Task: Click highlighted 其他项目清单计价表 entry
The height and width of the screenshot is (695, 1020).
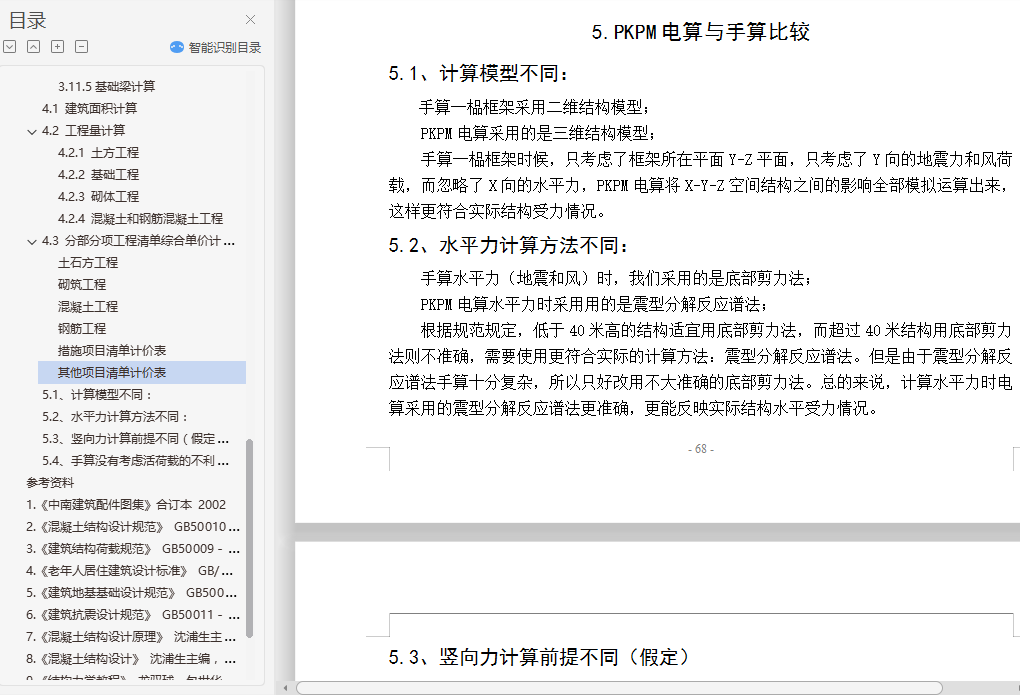Action: pos(142,373)
